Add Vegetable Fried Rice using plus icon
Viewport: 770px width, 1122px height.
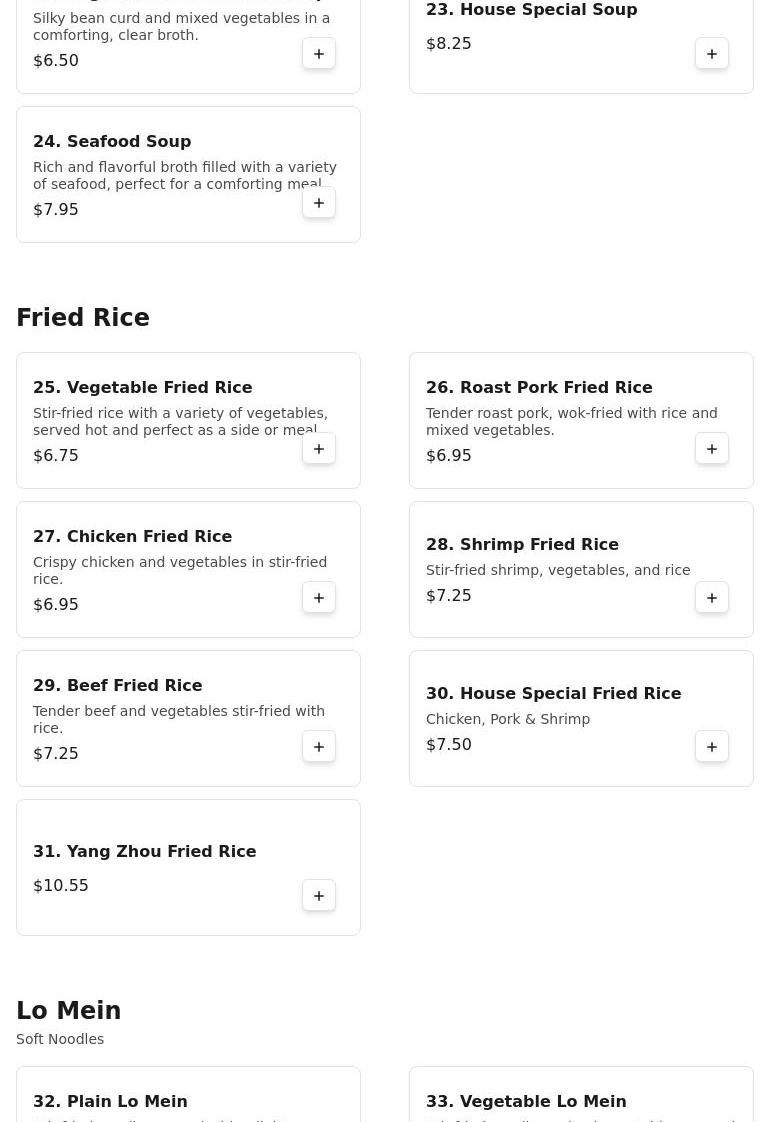click(319, 449)
